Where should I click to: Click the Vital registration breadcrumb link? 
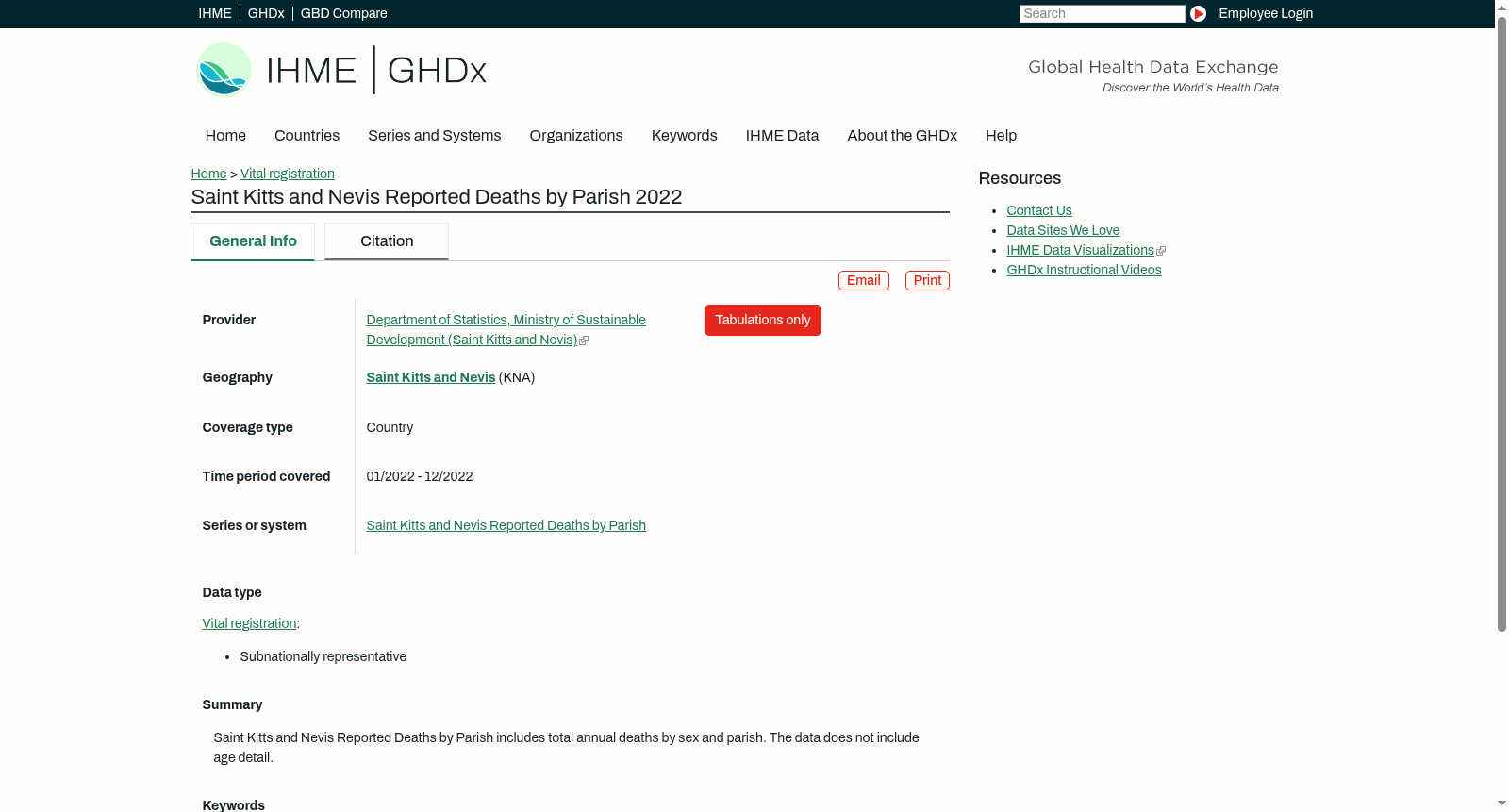point(288,174)
